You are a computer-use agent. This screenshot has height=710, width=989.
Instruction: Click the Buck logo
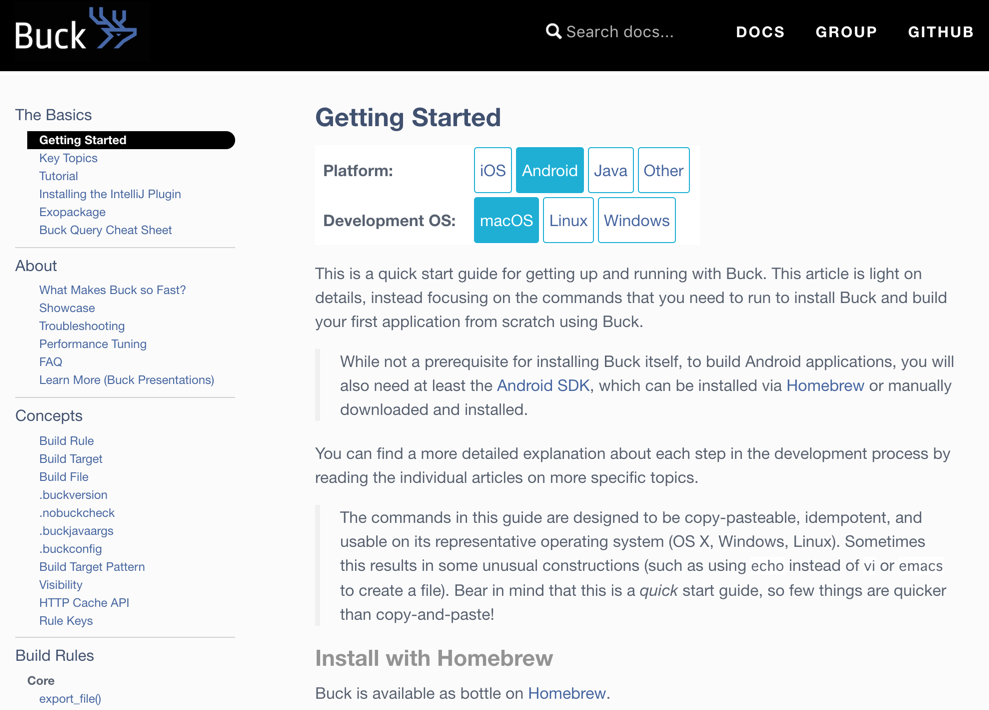pos(76,30)
